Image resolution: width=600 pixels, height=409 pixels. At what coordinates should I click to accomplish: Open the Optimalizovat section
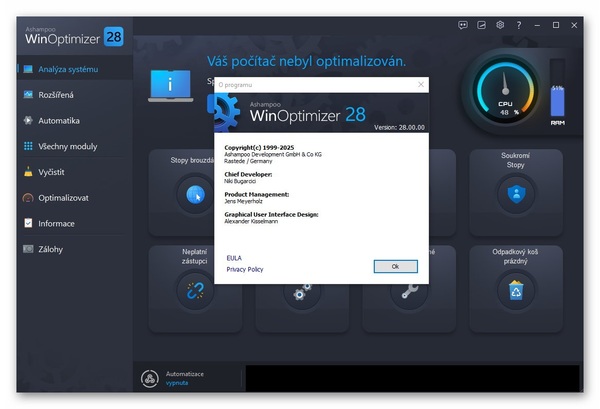pyautogui.click(x=63, y=198)
